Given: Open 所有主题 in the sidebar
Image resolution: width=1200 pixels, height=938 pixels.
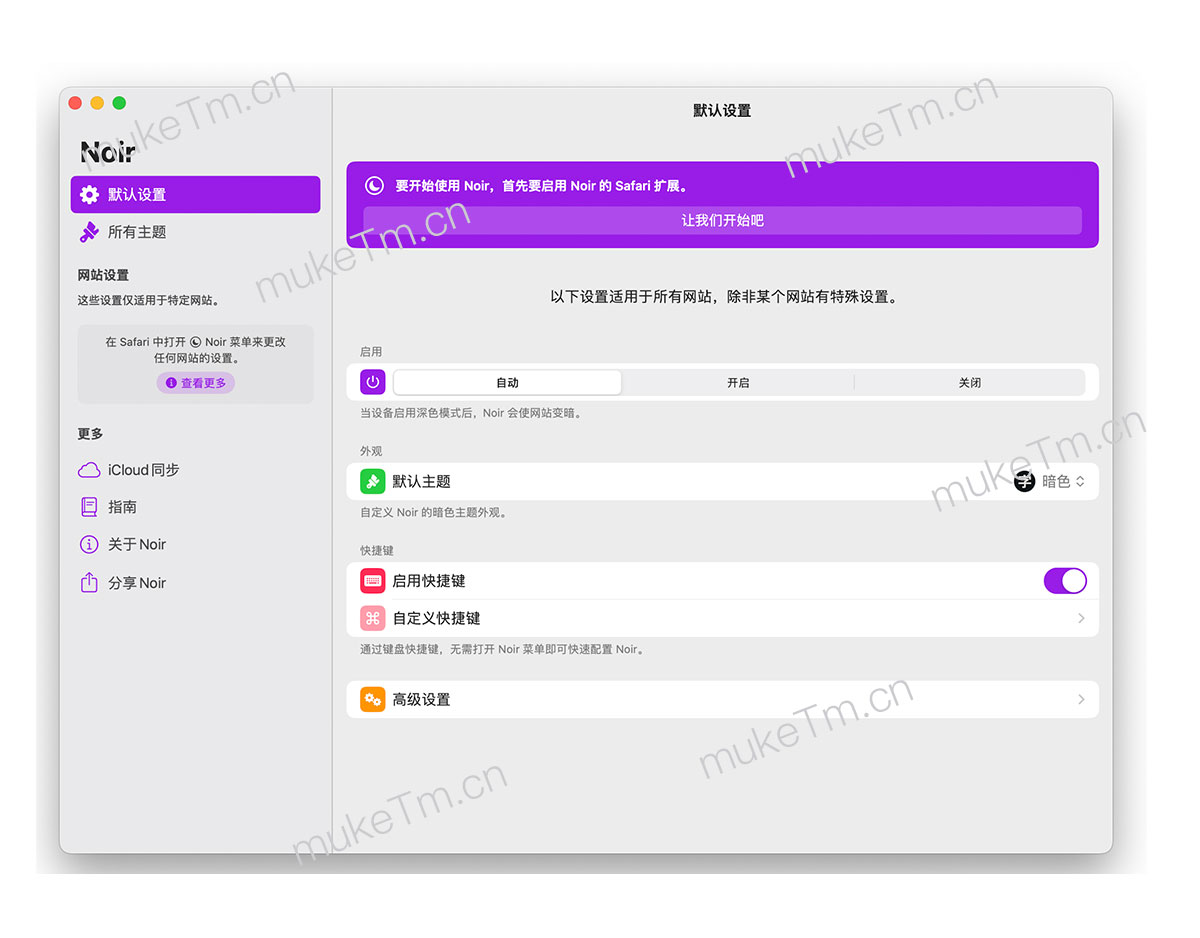Looking at the screenshot, I should pyautogui.click(x=195, y=232).
